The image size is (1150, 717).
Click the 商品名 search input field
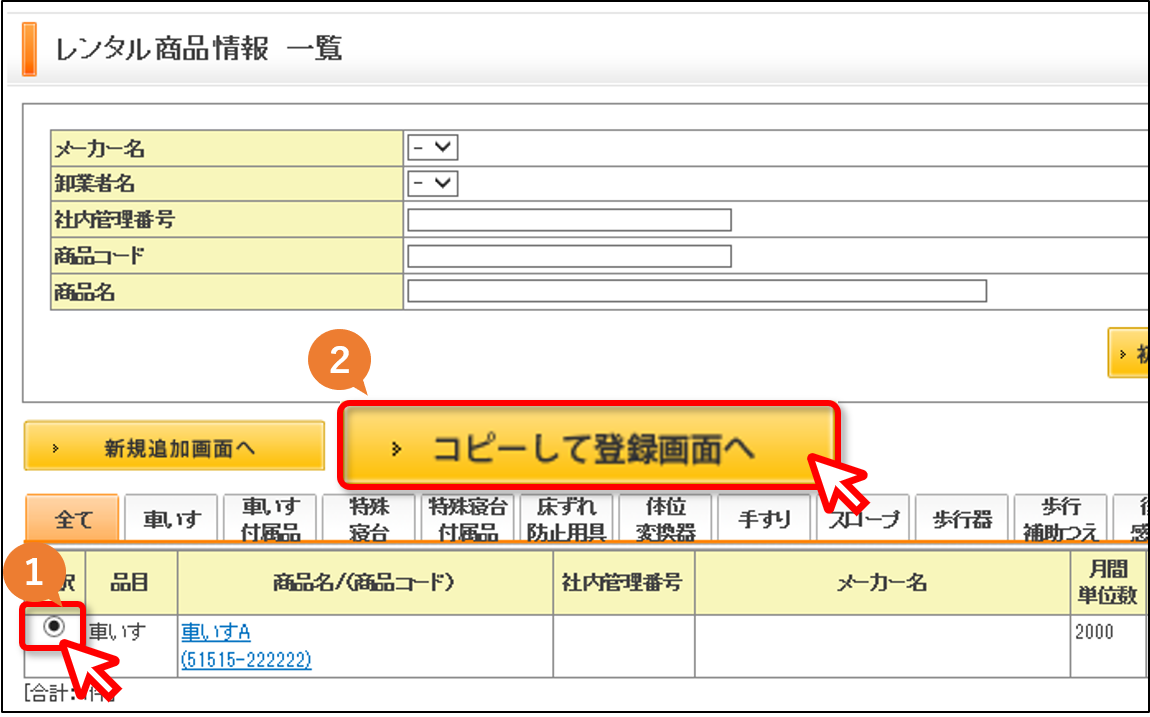click(x=697, y=291)
